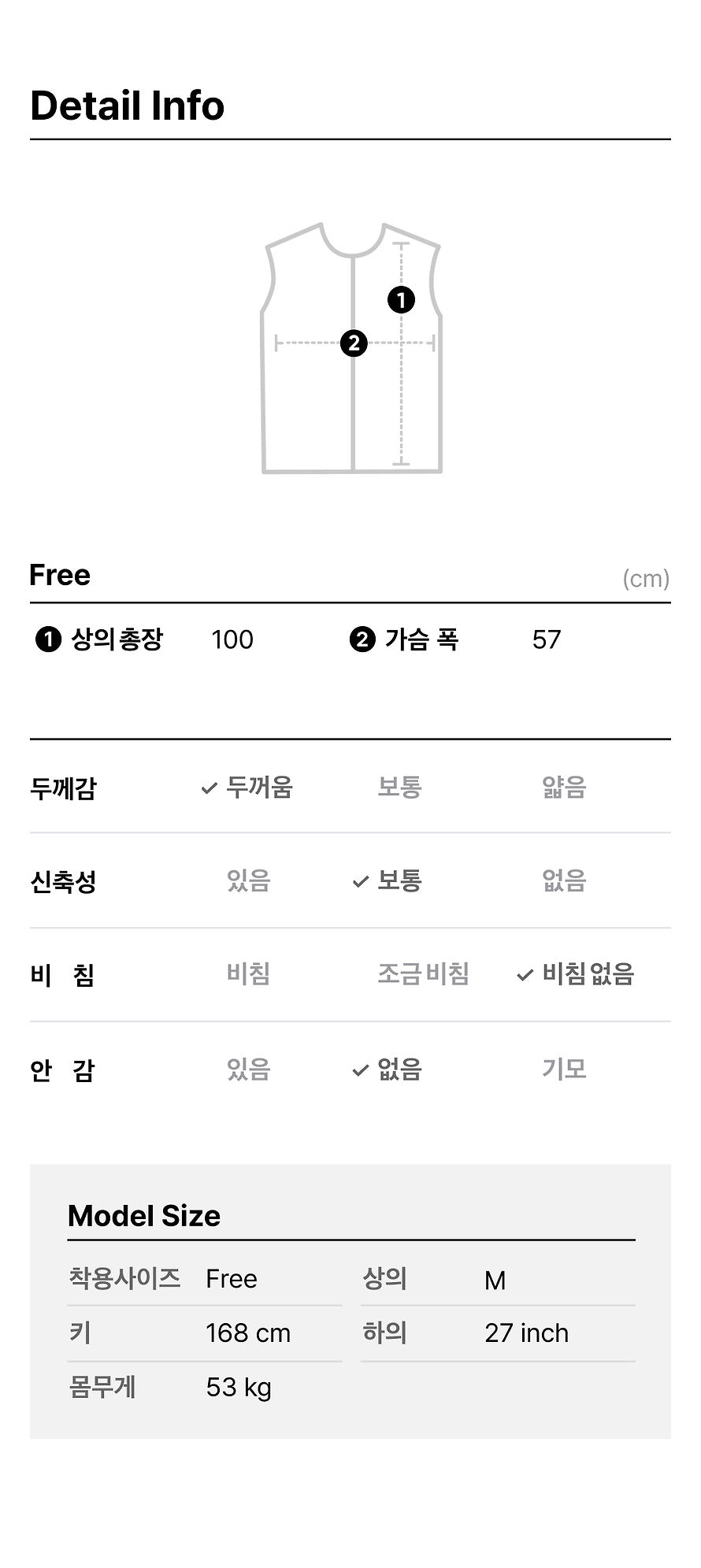Click the checkmark next to 보통 in 신축성 row
Screen dimensions: 701x1568
(x=361, y=881)
